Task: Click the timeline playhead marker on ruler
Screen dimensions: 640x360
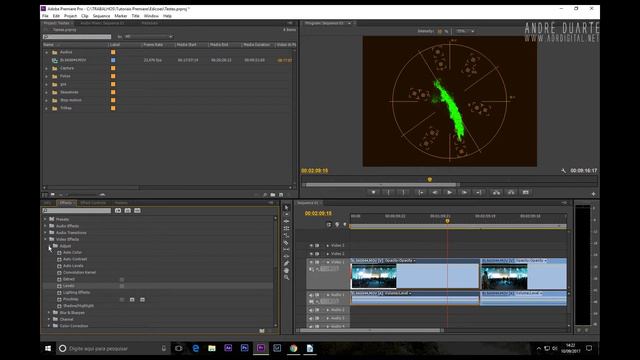Action: click(x=447, y=221)
